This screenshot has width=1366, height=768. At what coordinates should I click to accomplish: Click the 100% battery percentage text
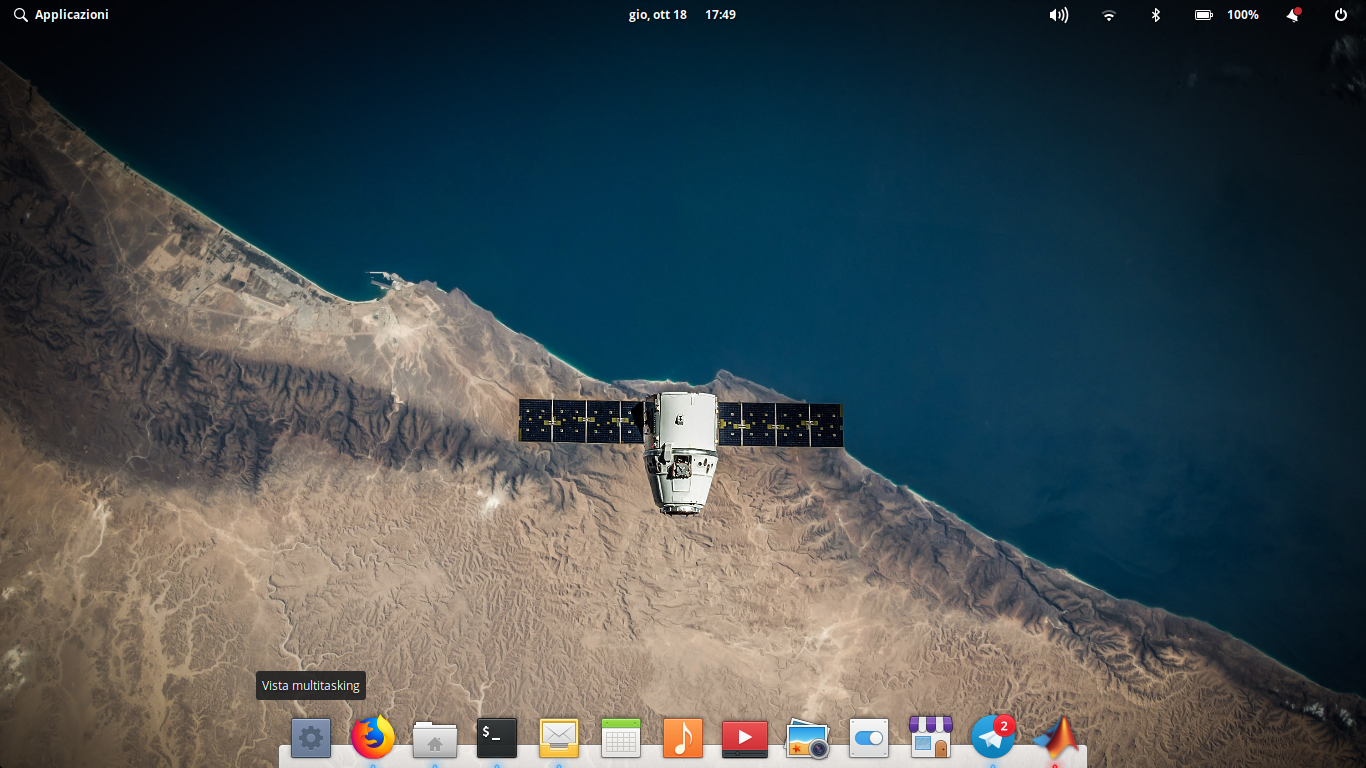(1243, 15)
